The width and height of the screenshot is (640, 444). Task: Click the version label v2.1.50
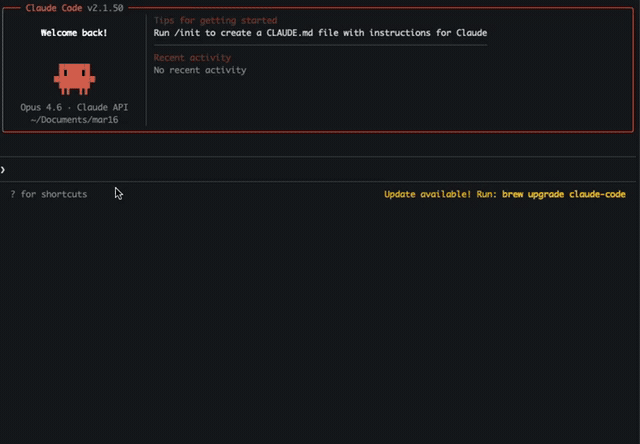[x=105, y=8]
